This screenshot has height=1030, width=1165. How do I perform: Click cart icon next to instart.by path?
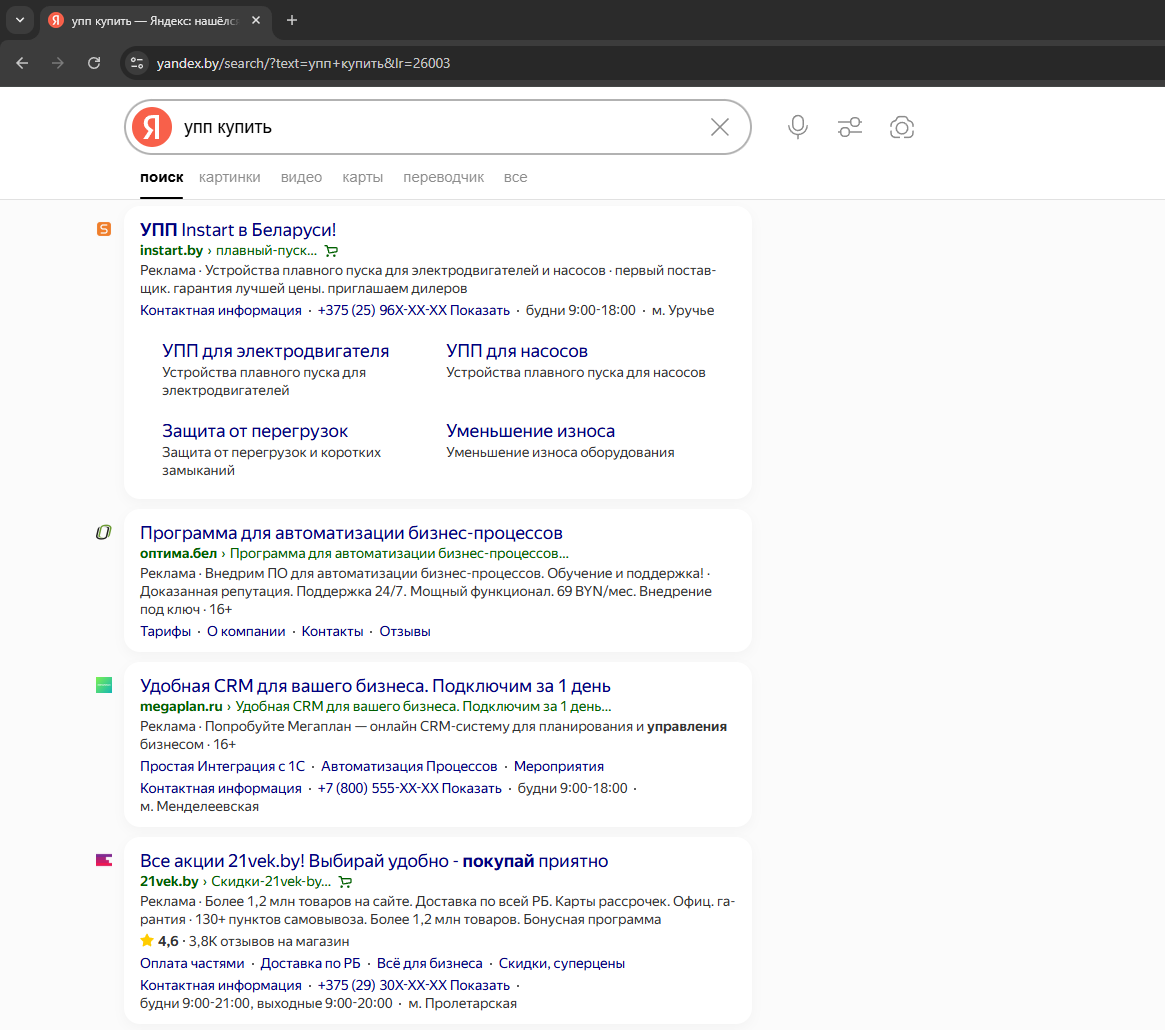[x=331, y=251]
